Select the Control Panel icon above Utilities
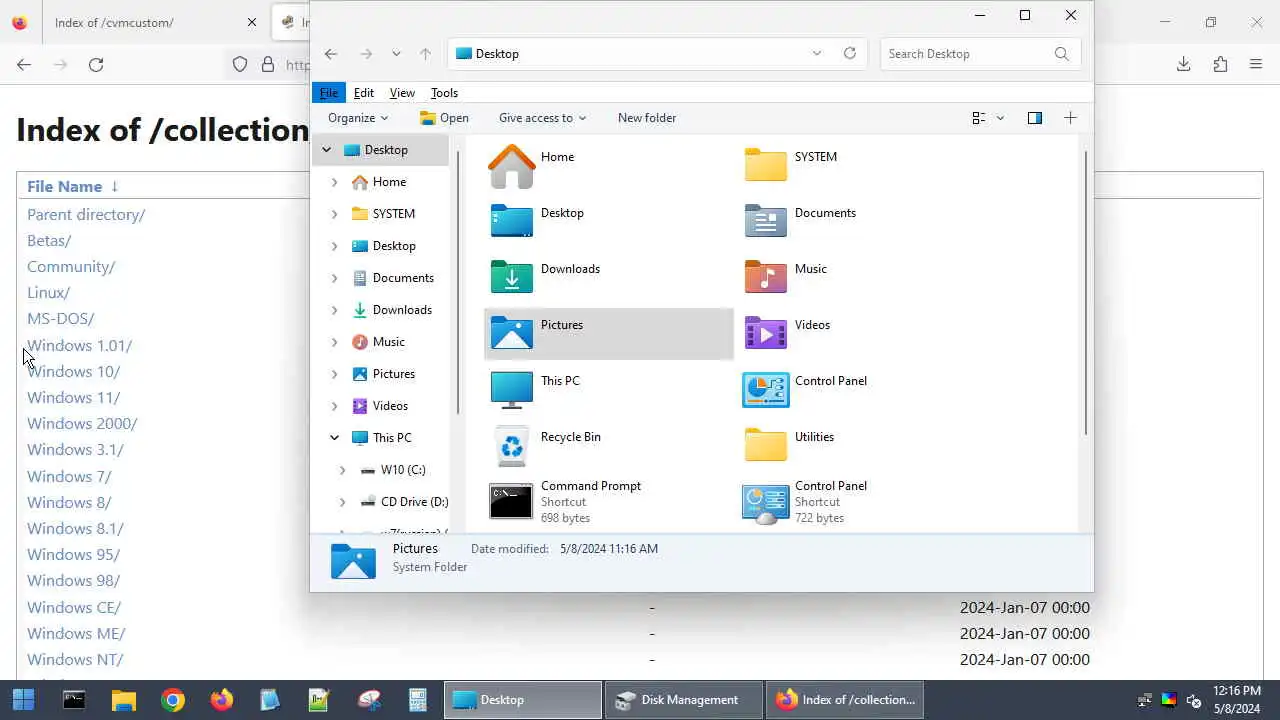 766,389
